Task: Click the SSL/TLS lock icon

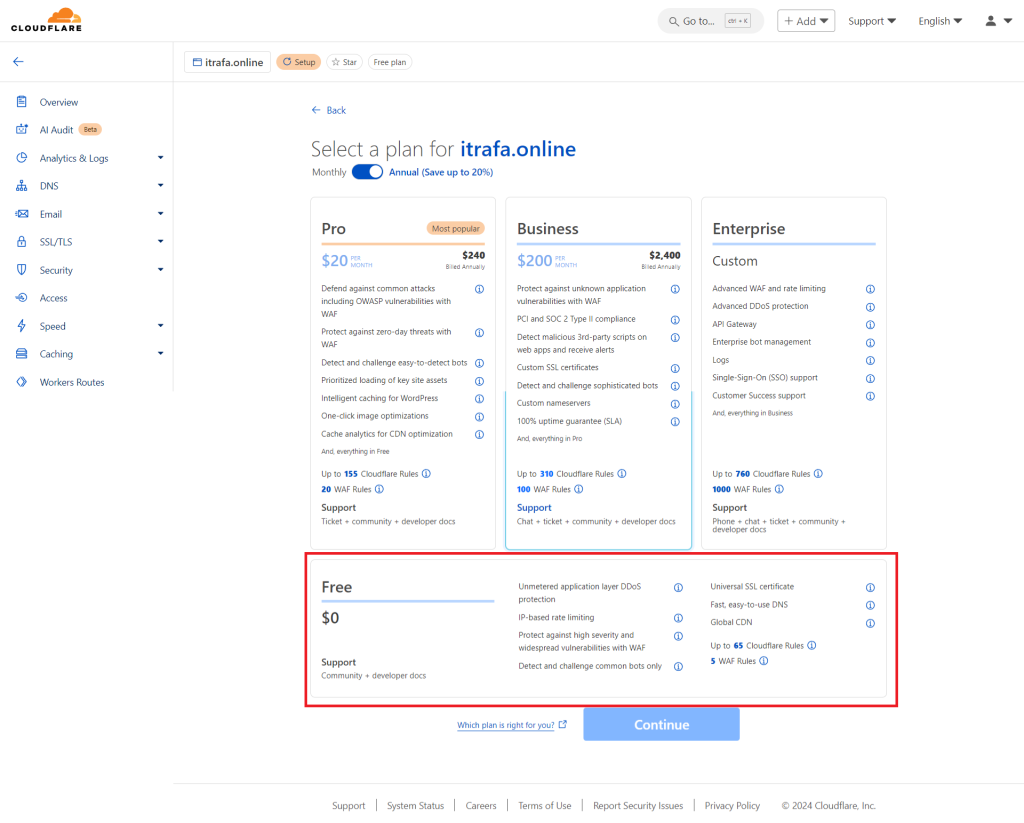Action: (x=22, y=242)
